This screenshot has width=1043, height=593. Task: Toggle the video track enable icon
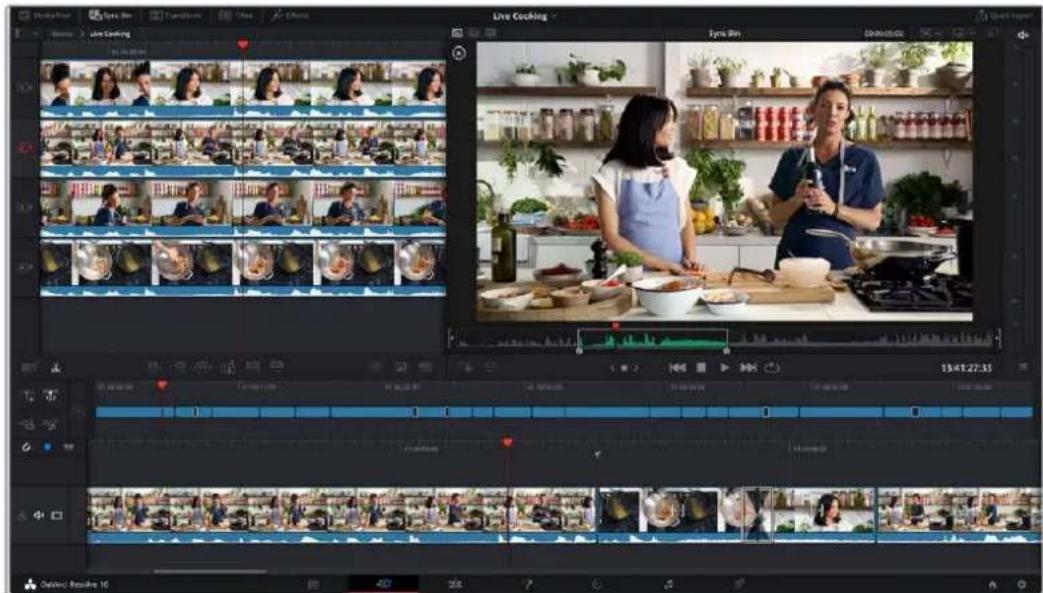pyautogui.click(x=57, y=515)
